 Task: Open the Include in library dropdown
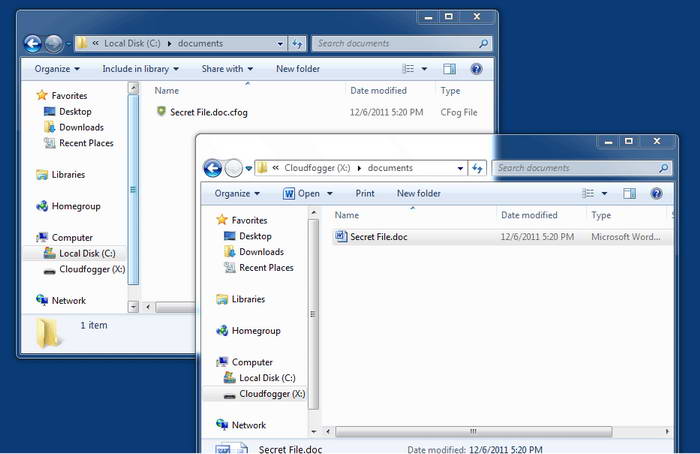tap(140, 69)
